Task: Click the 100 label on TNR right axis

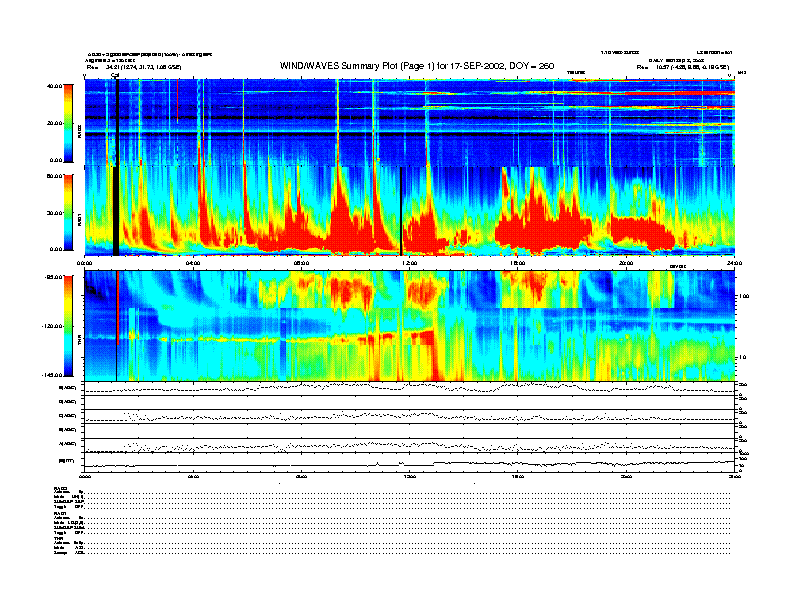Action: tap(744, 296)
